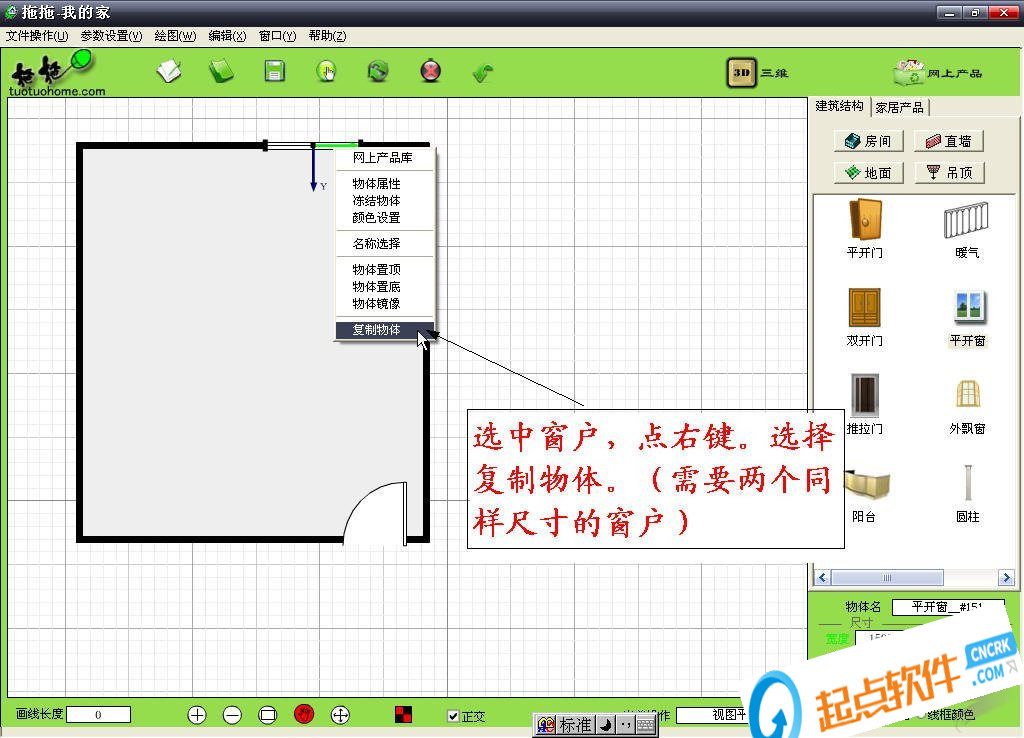Select the 圆柱 column item
The height and width of the screenshot is (738, 1024).
coord(968,494)
